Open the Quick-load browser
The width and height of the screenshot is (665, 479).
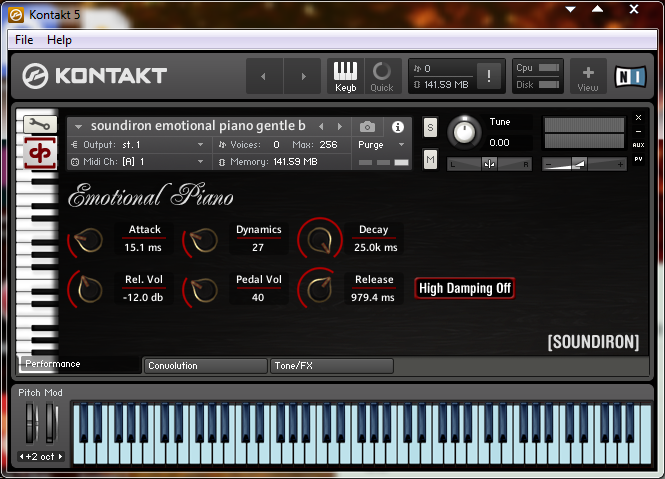[382, 77]
